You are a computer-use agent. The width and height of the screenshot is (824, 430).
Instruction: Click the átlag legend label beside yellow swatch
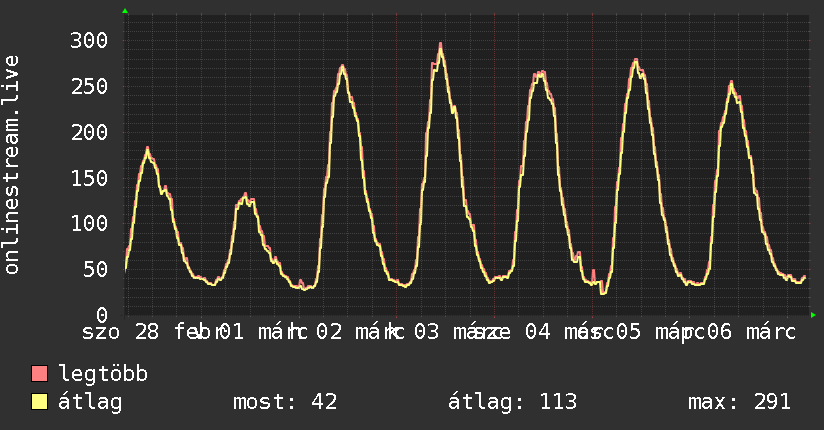[90, 402]
